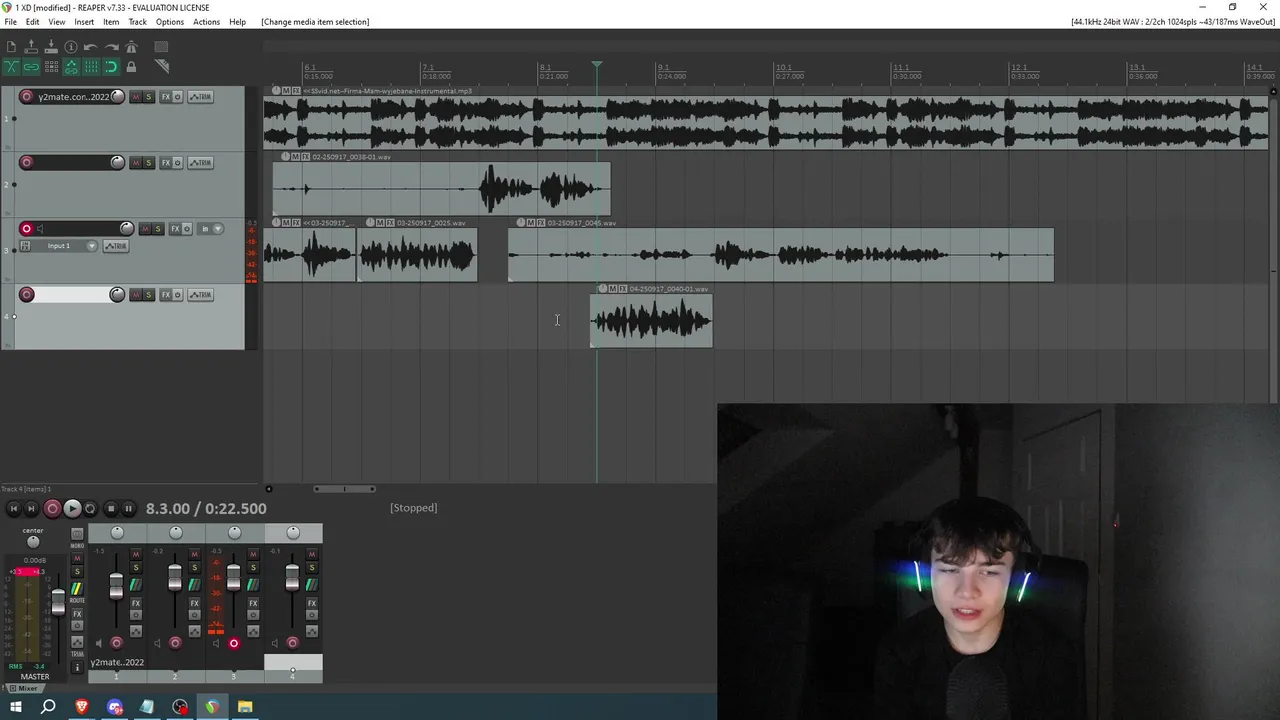Toggle auto-crossfade toolbar icon
This screenshot has height=720, width=1280.
pos(11,67)
